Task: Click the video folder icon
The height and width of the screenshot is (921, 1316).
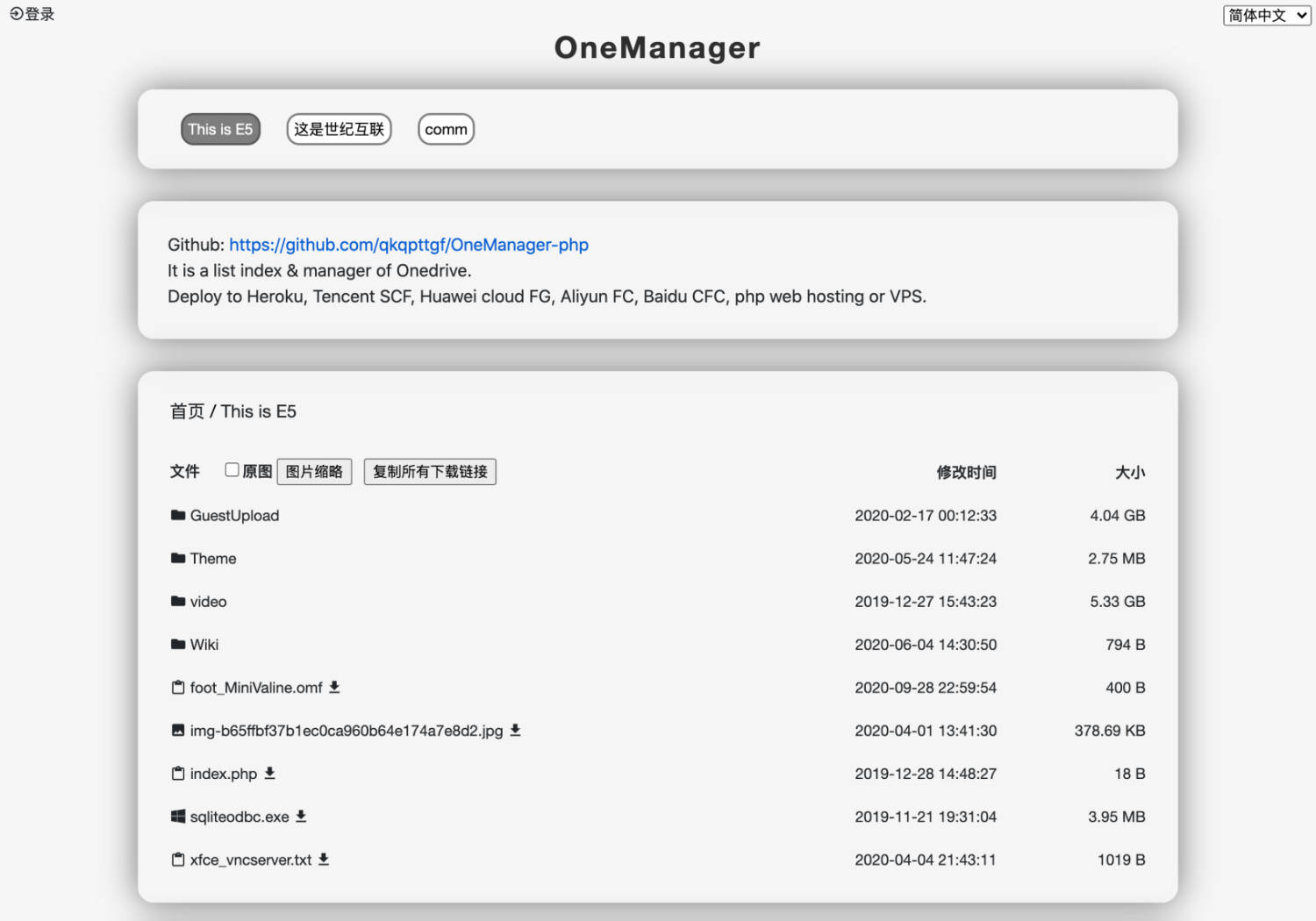Action: (x=178, y=601)
